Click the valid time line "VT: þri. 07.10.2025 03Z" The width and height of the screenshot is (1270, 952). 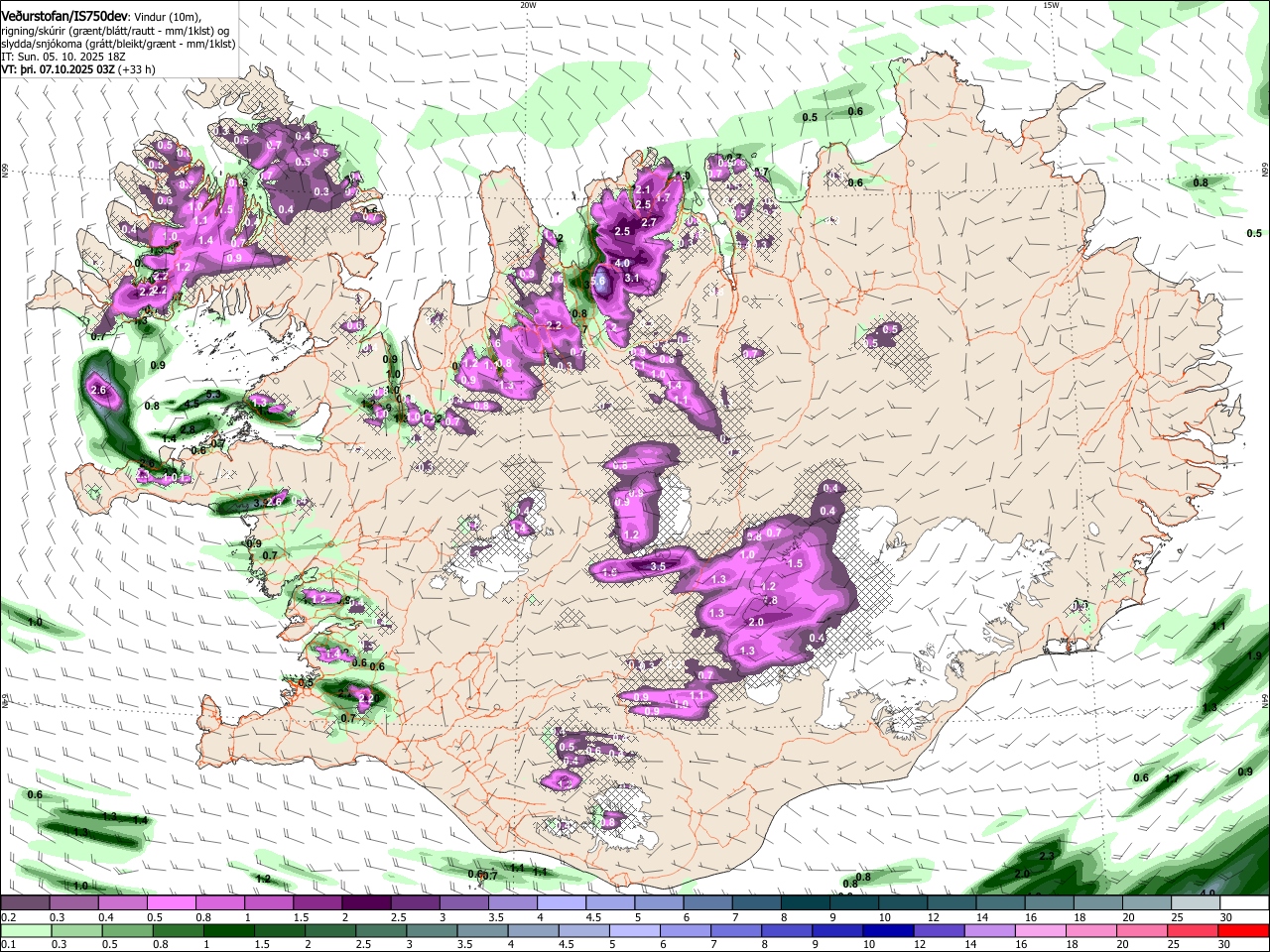[59, 70]
